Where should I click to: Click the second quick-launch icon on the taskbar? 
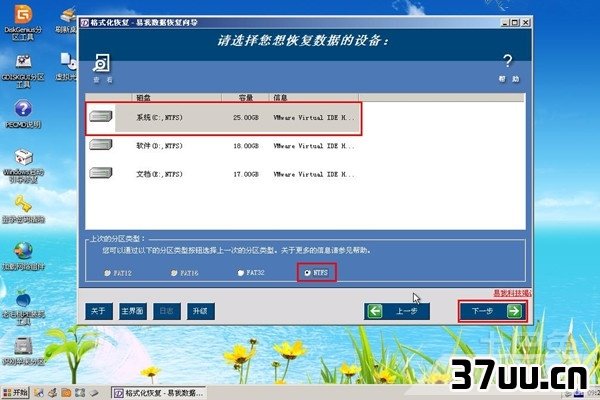52,392
